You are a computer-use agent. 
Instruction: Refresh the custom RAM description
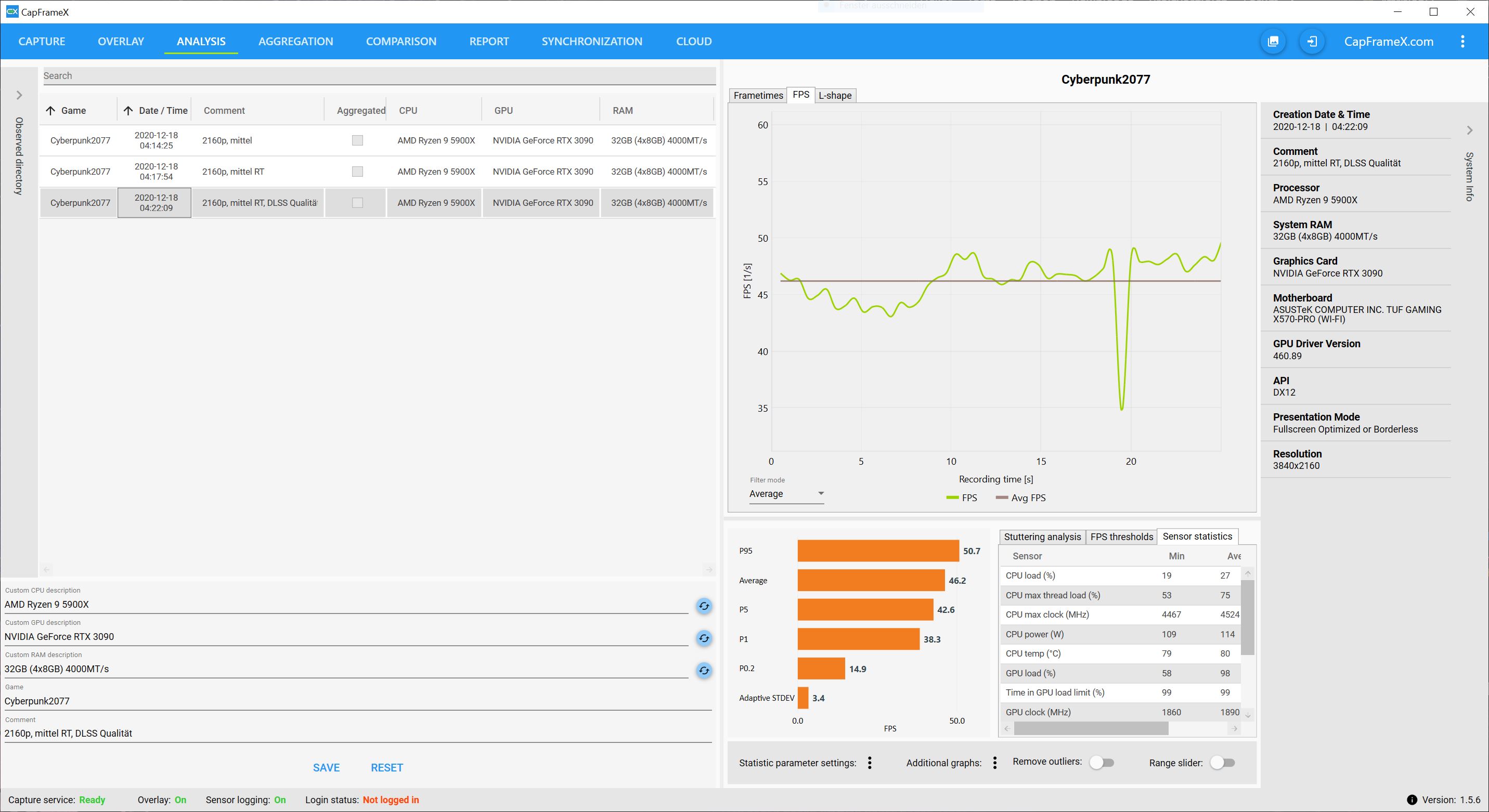click(x=704, y=671)
